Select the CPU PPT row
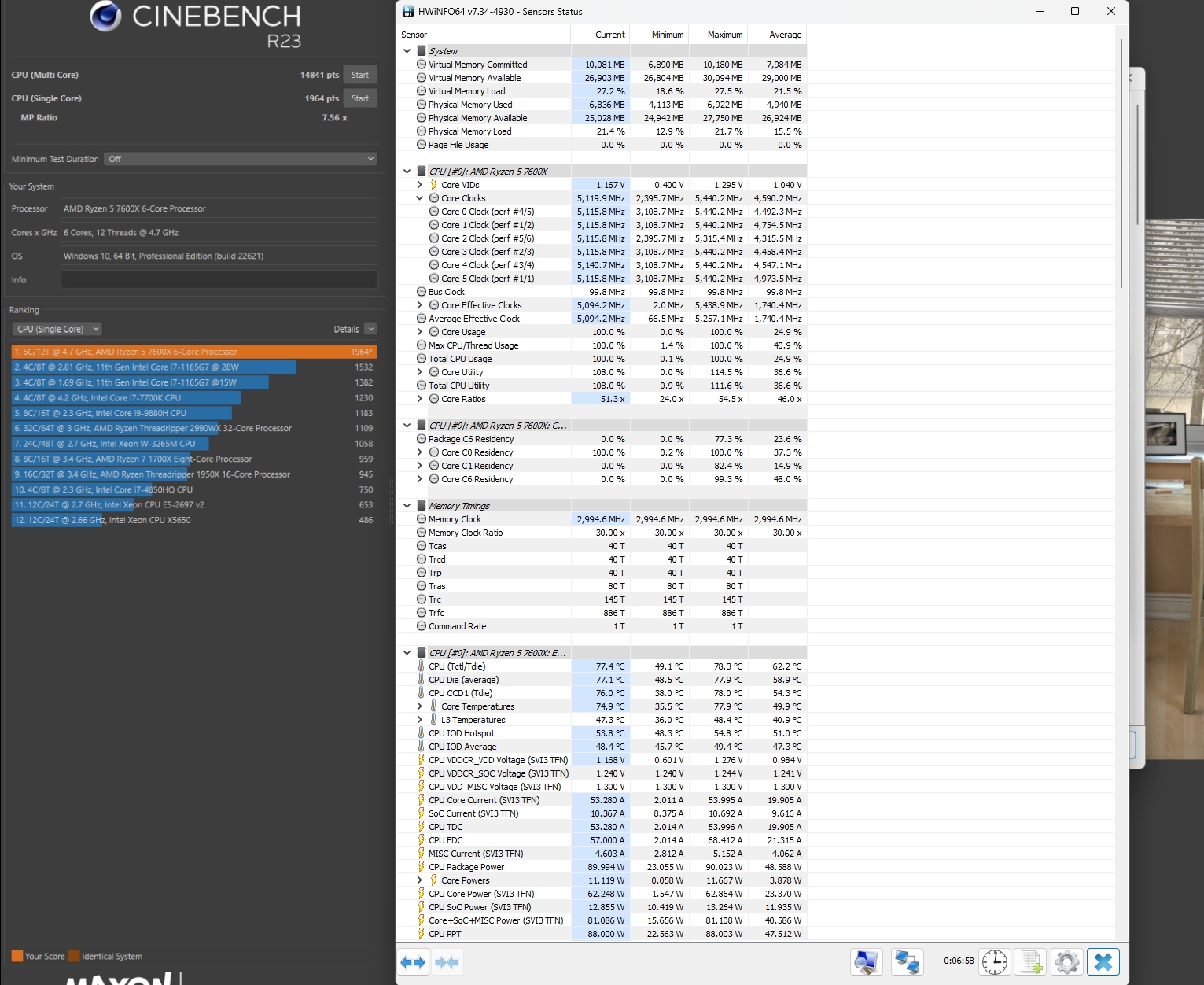The width and height of the screenshot is (1204, 985). (x=602, y=934)
